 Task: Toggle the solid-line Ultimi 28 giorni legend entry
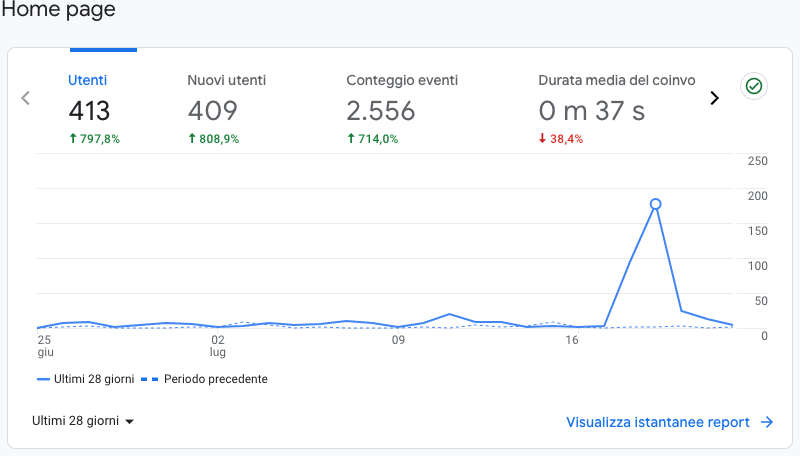(85, 379)
